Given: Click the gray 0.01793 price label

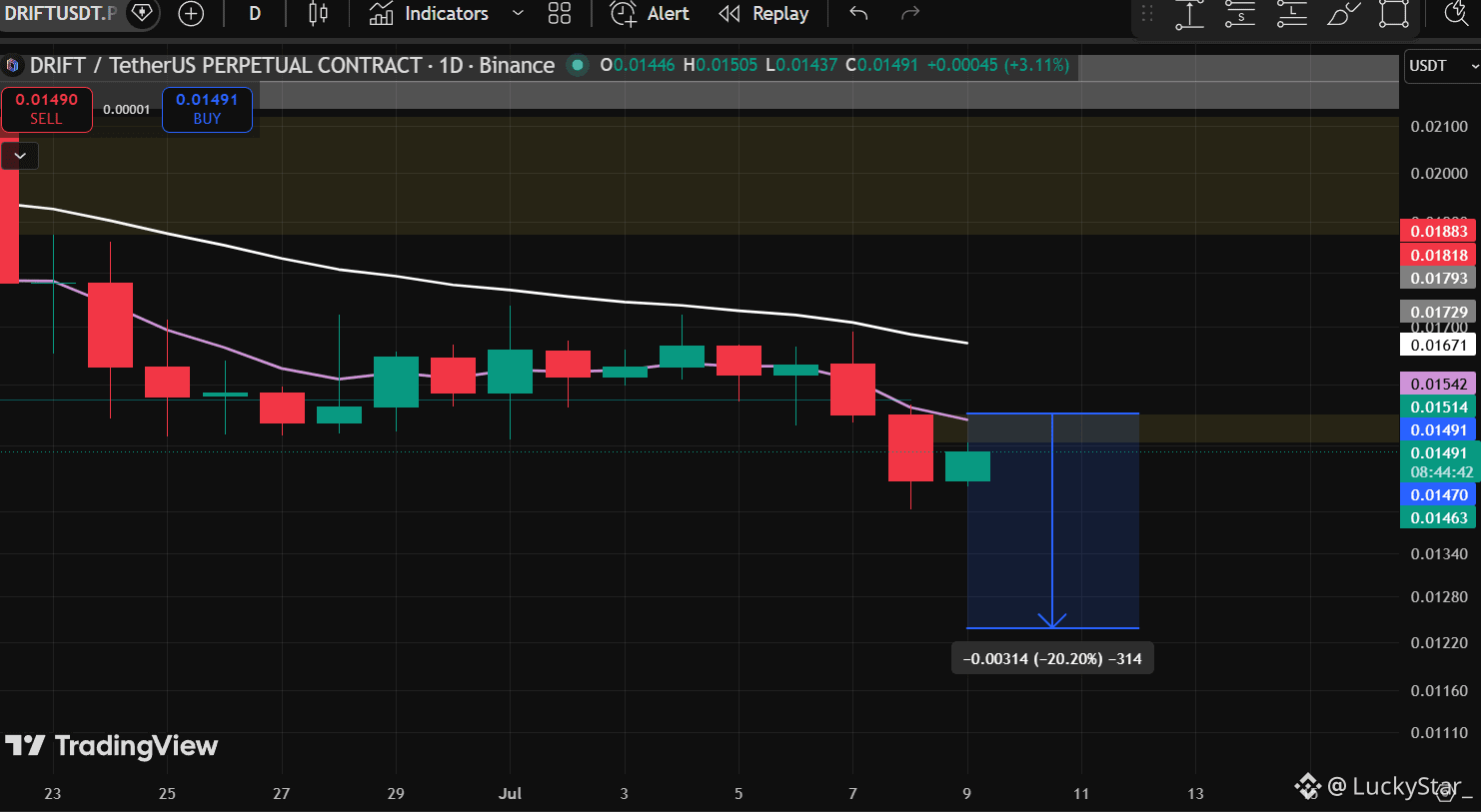Looking at the screenshot, I should pyautogui.click(x=1438, y=279).
